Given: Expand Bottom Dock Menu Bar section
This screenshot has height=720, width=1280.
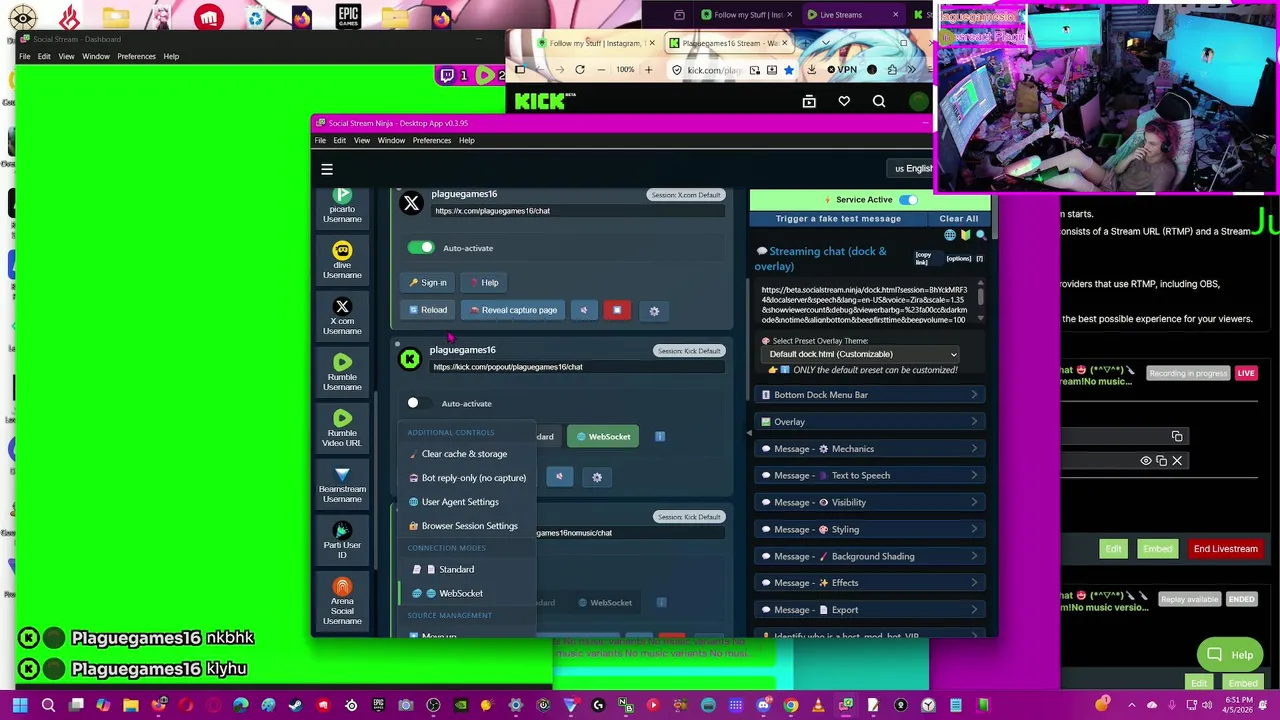Looking at the screenshot, I should [x=869, y=395].
